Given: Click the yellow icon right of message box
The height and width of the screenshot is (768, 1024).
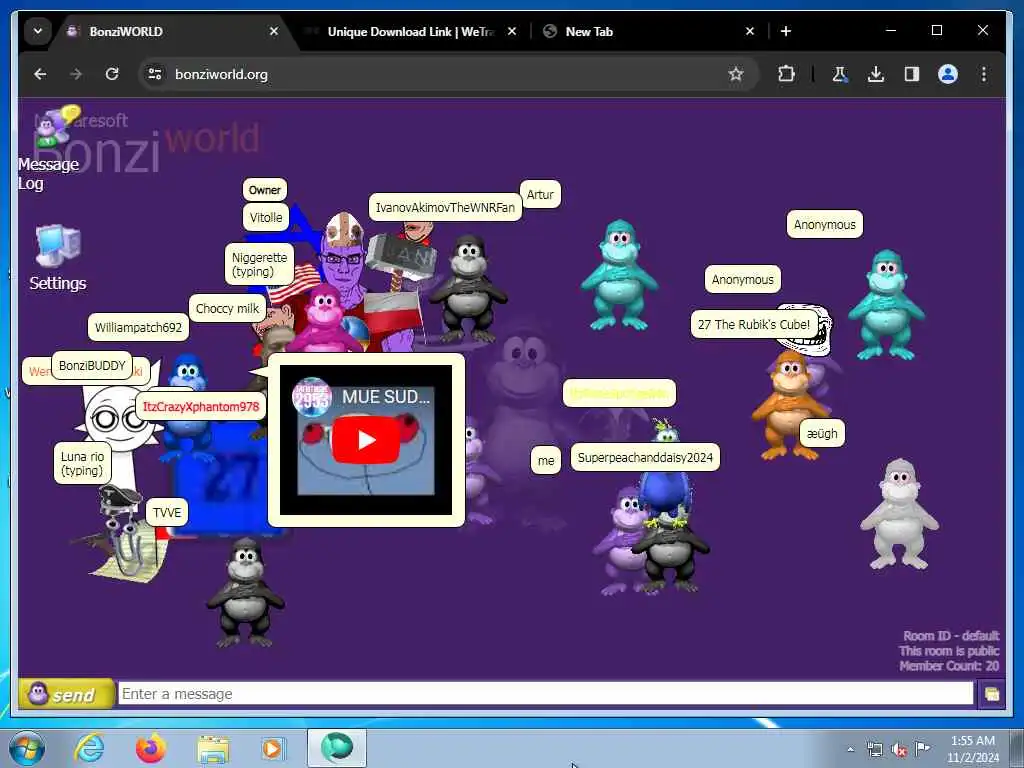Looking at the screenshot, I should 991,694.
